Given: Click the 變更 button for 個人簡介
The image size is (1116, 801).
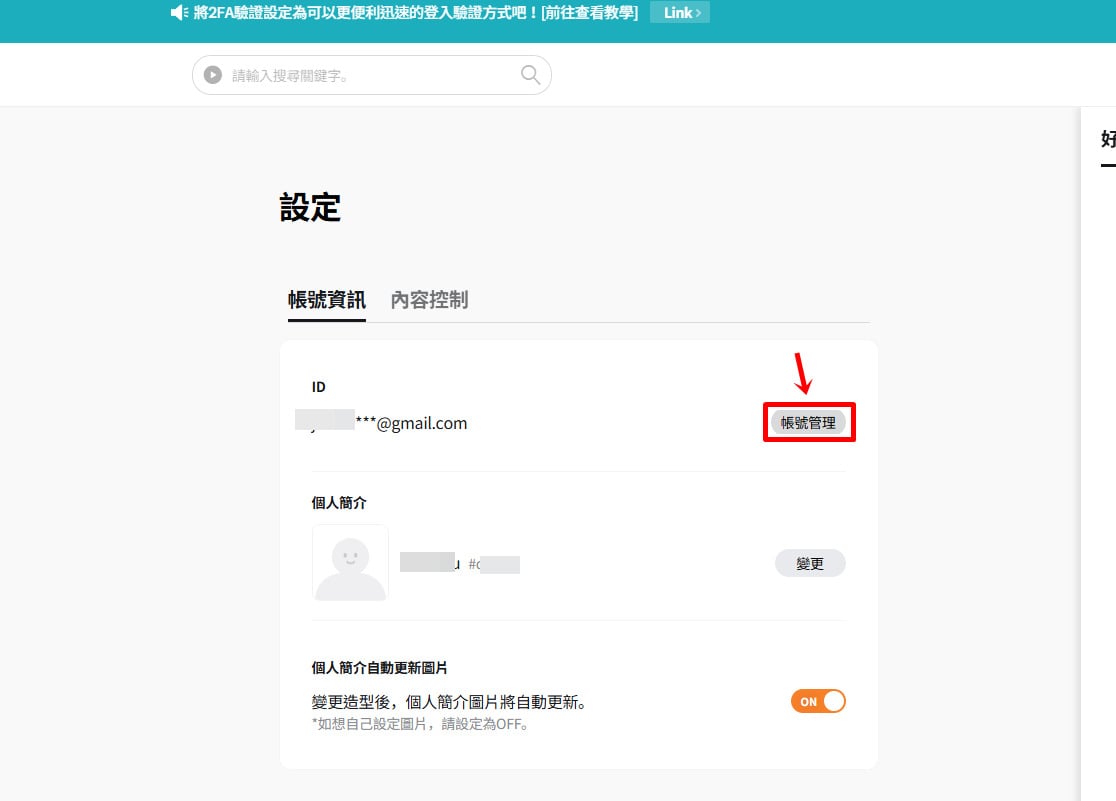Looking at the screenshot, I should (x=810, y=563).
